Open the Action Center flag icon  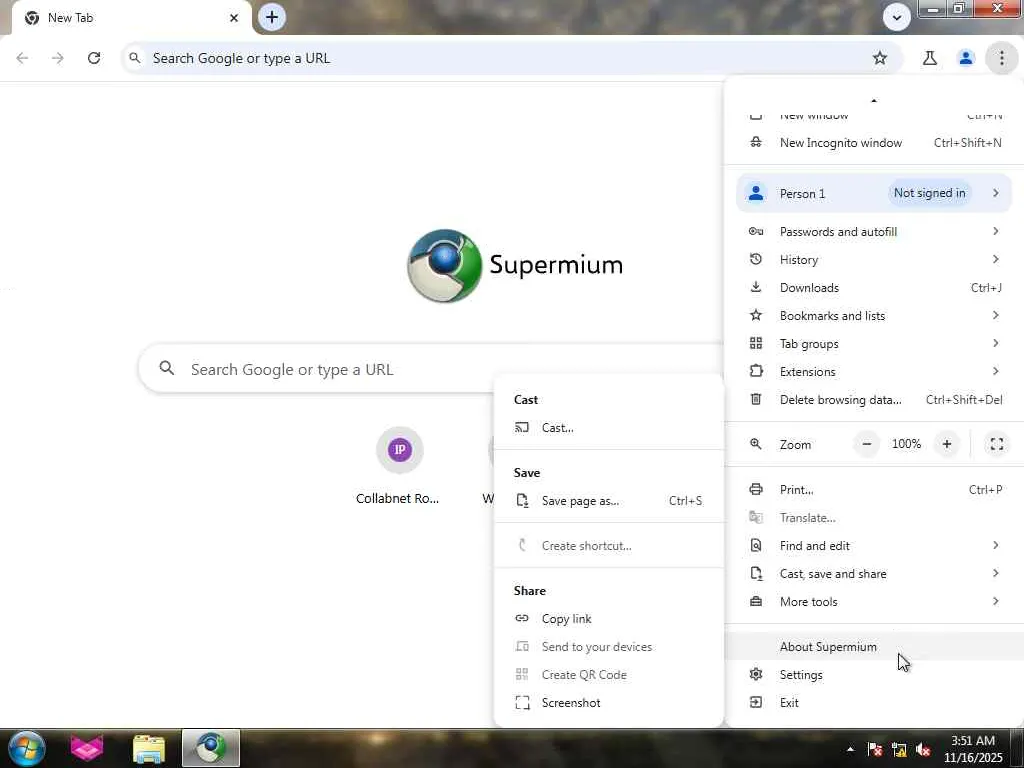point(875,750)
